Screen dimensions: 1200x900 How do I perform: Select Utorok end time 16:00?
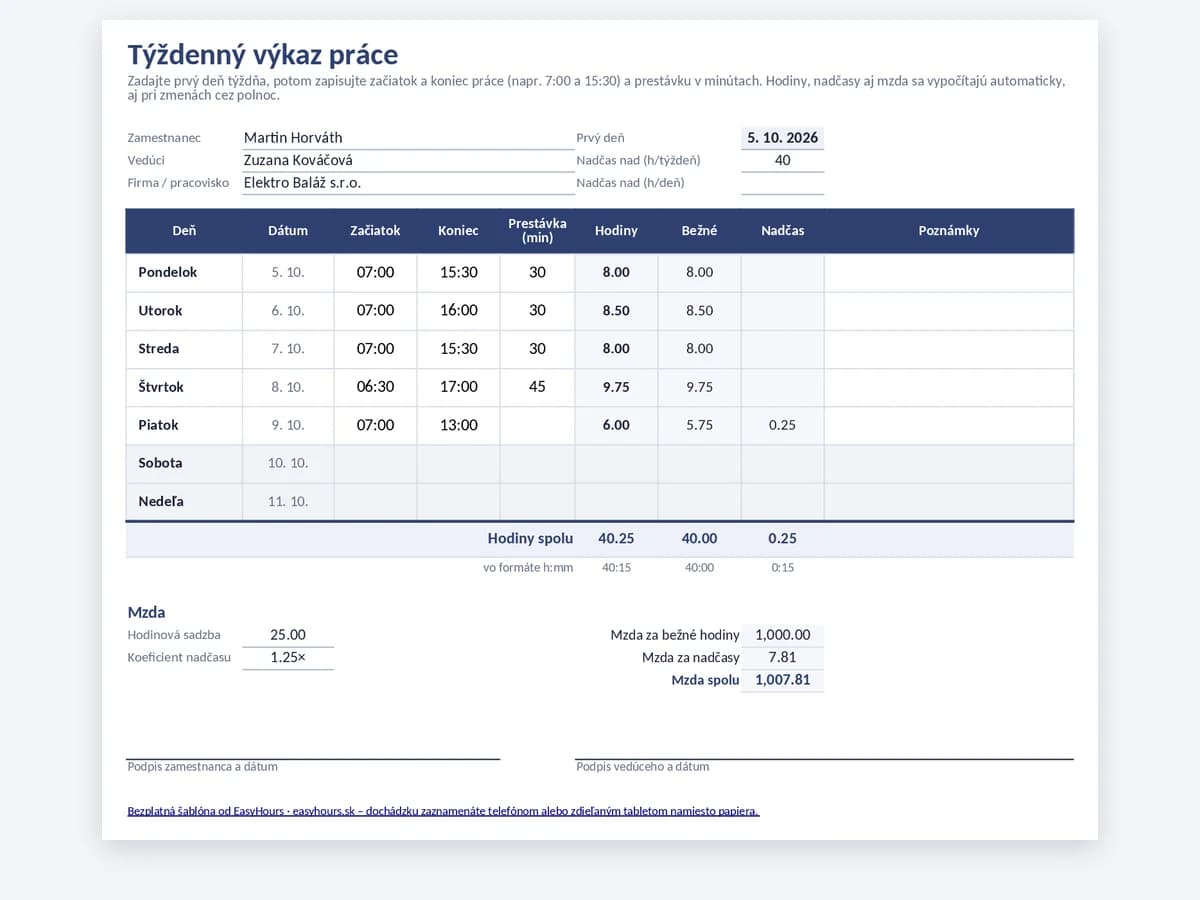tap(458, 311)
